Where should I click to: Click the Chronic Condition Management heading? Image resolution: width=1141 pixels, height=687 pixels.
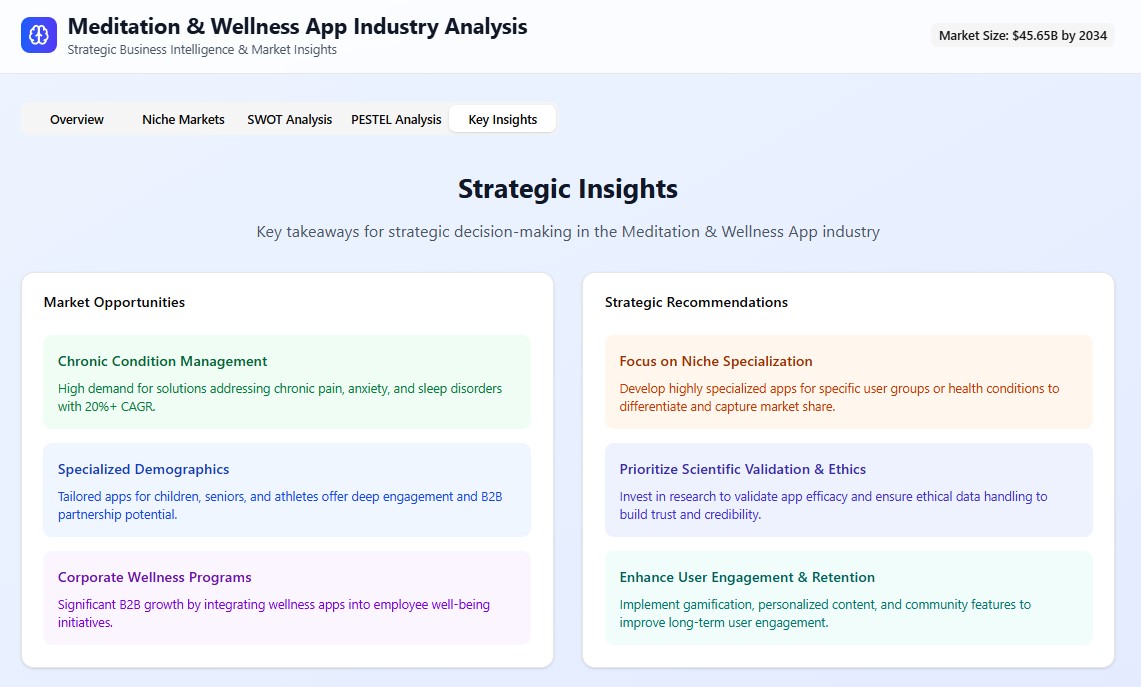163,361
